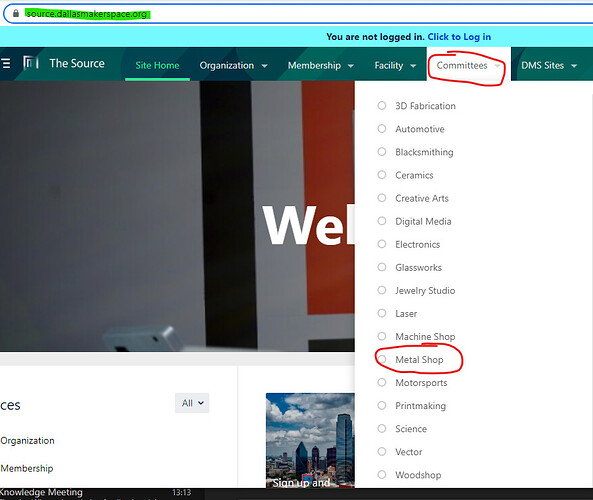Choose Metal Shop radio circle

pos(382,359)
